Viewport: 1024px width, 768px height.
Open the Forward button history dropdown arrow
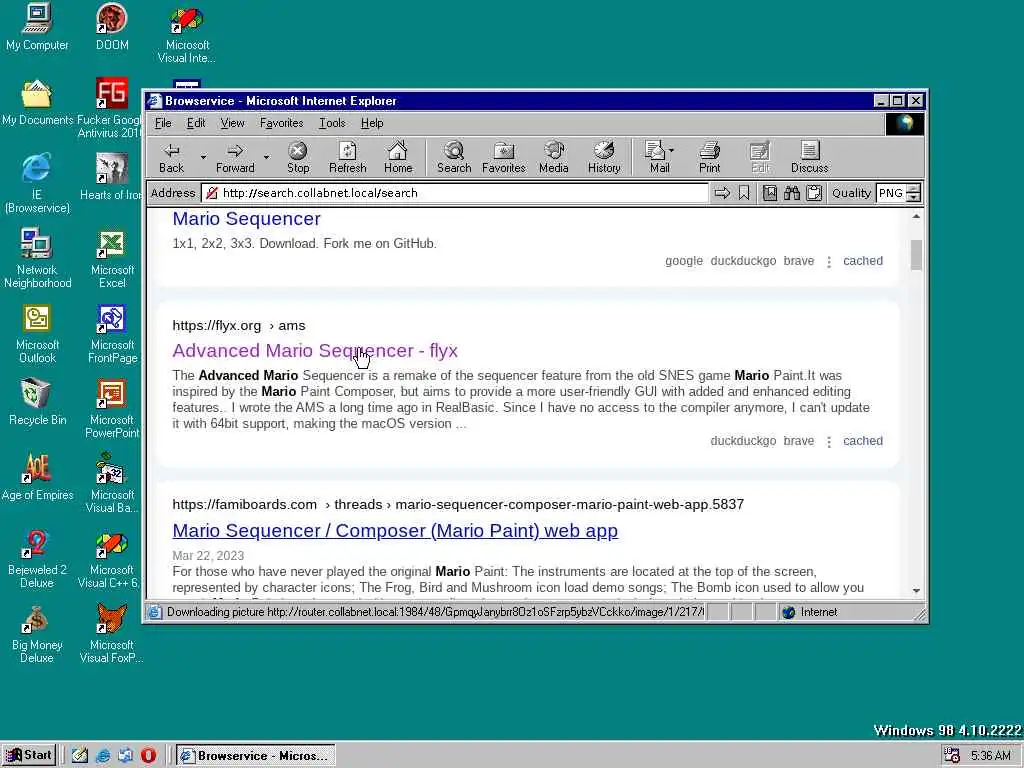[x=266, y=157]
